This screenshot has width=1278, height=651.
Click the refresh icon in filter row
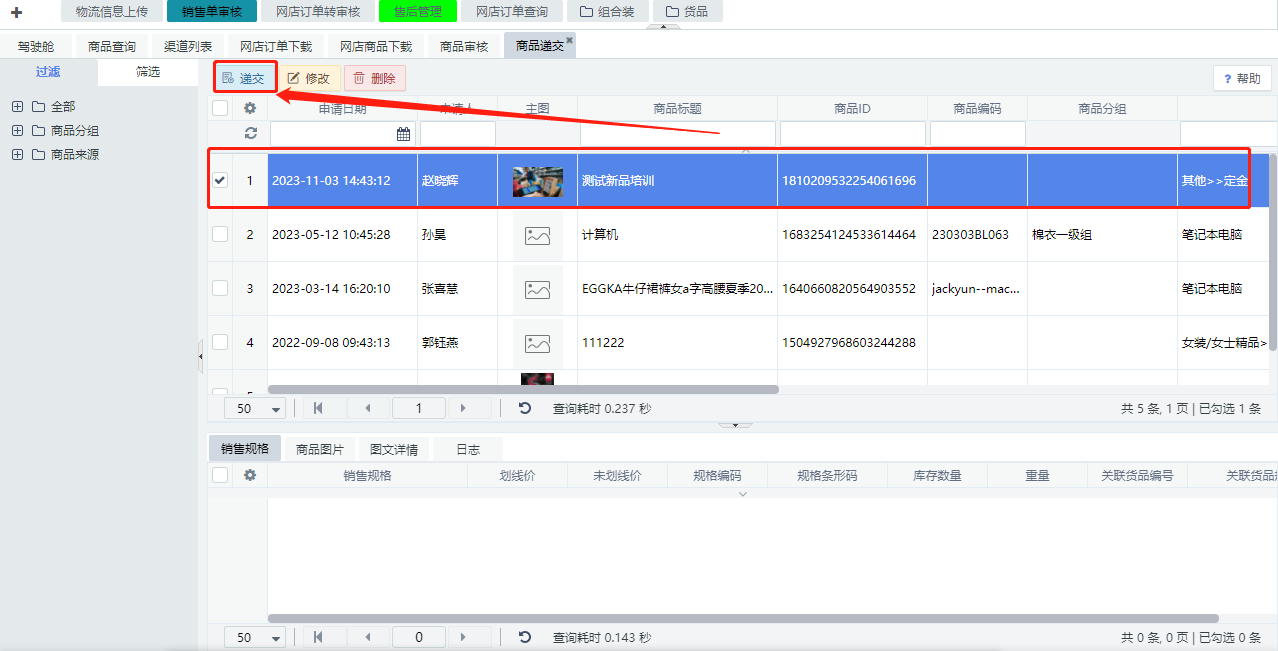point(250,133)
